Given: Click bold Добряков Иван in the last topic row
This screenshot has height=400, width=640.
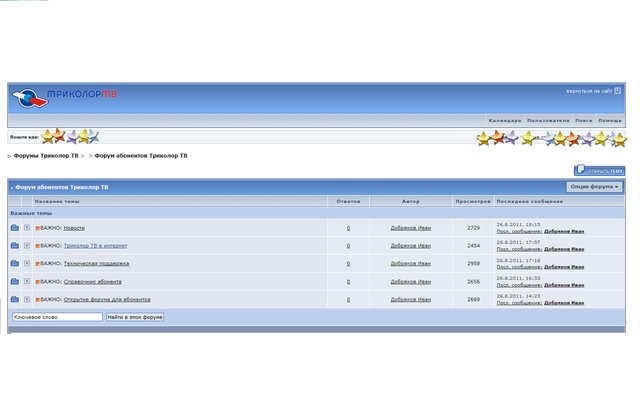Looking at the screenshot, I should [x=564, y=303].
